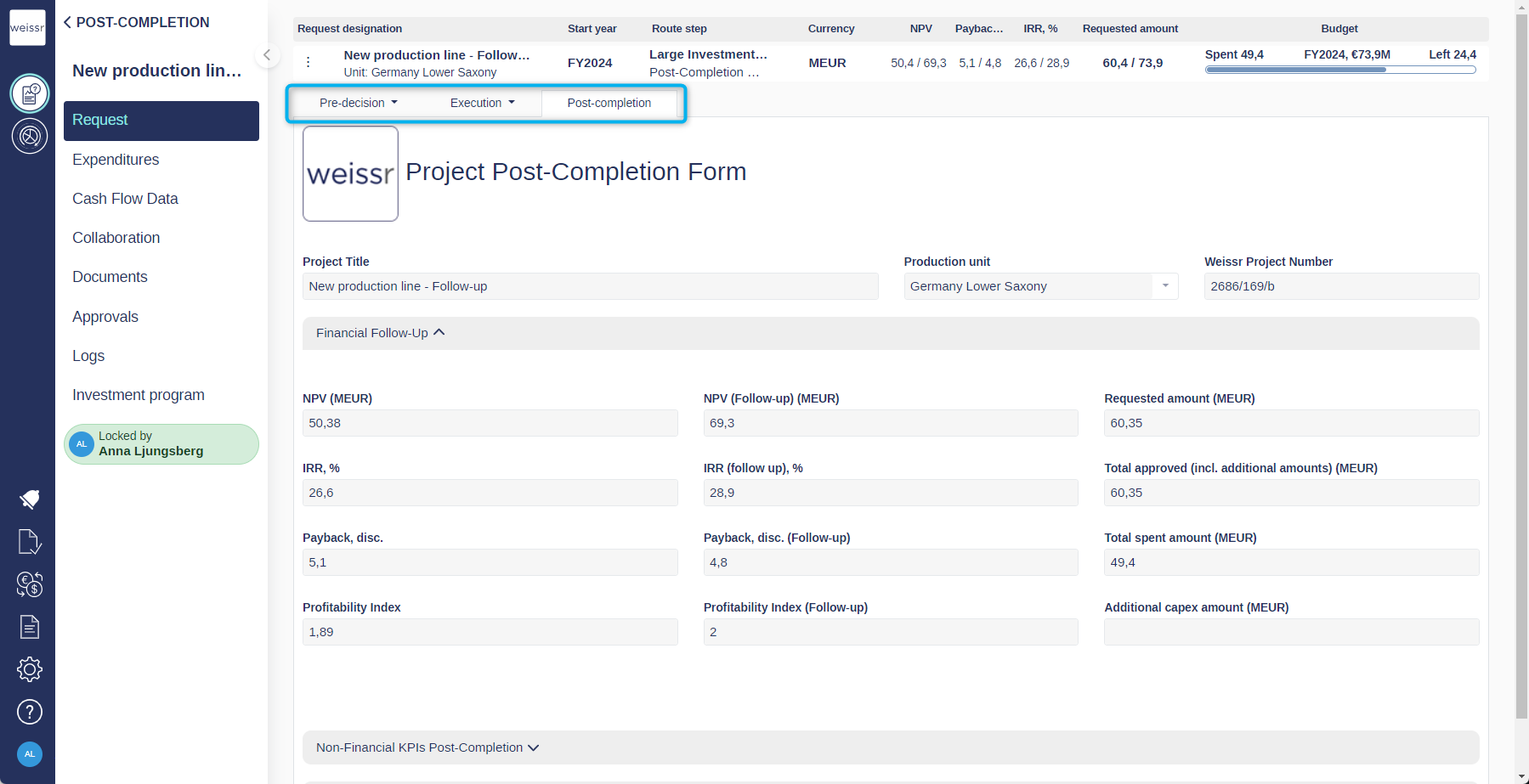Open the chart analytics icon in sidebar
Viewport: 1529px width, 784px height.
coord(30,136)
